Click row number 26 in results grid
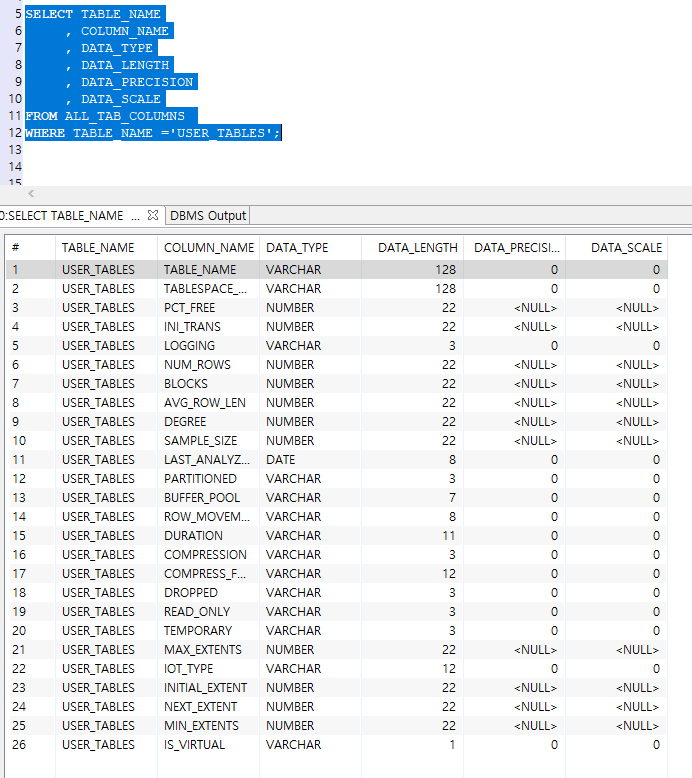 tap(19, 745)
